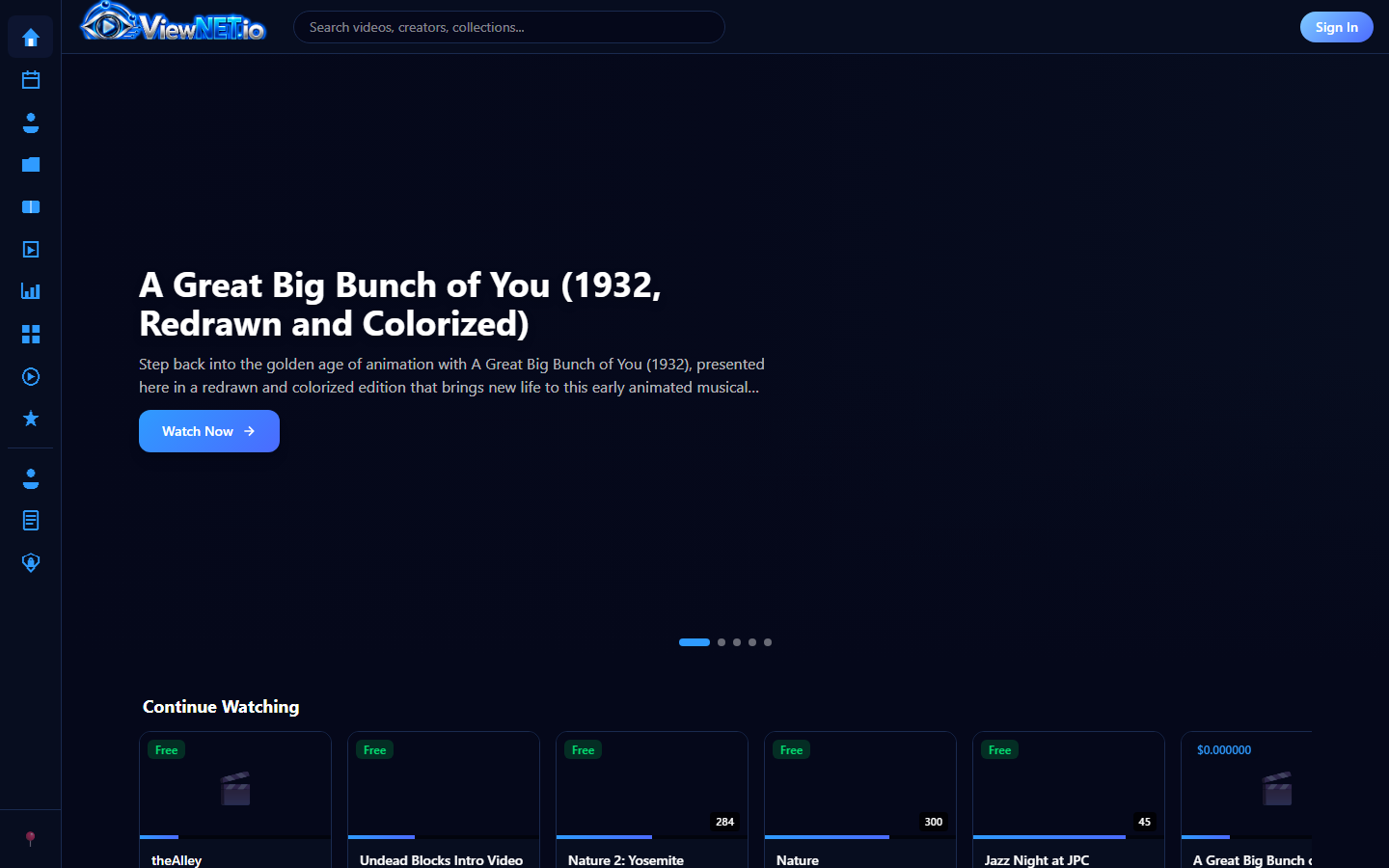Open the star icon in the sidebar

31,419
